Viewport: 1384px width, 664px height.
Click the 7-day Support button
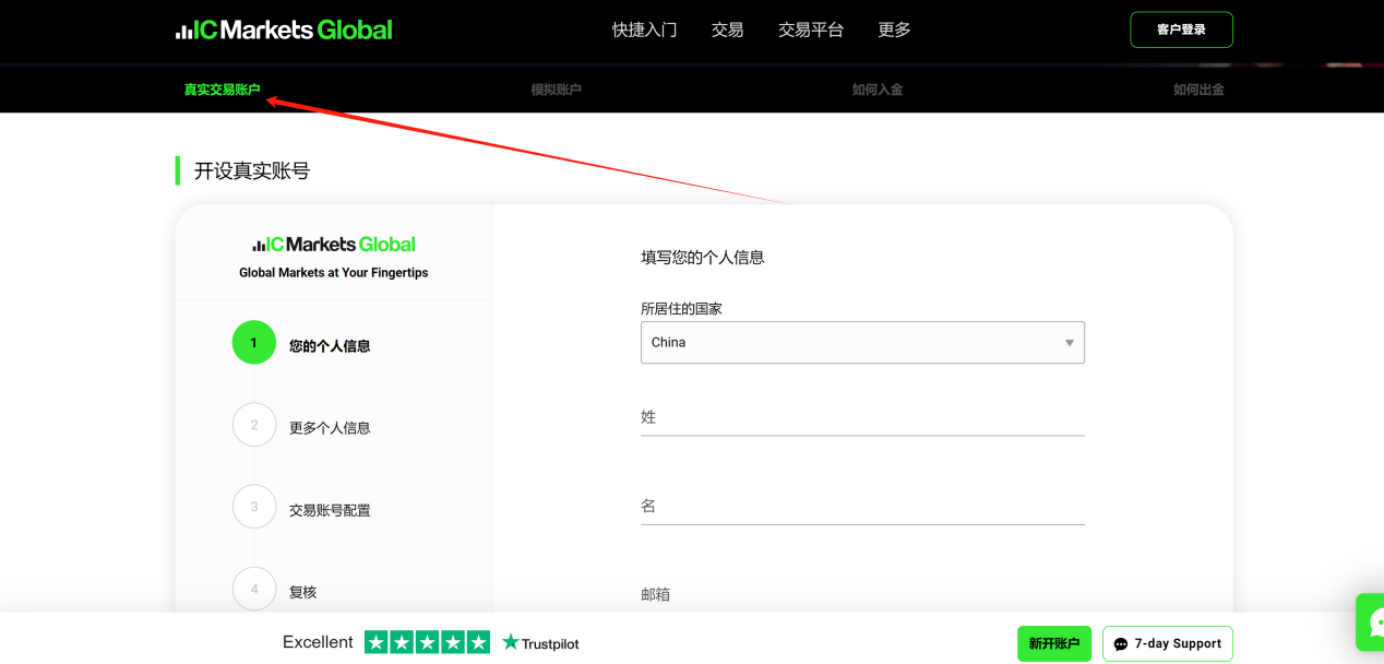[1167, 644]
